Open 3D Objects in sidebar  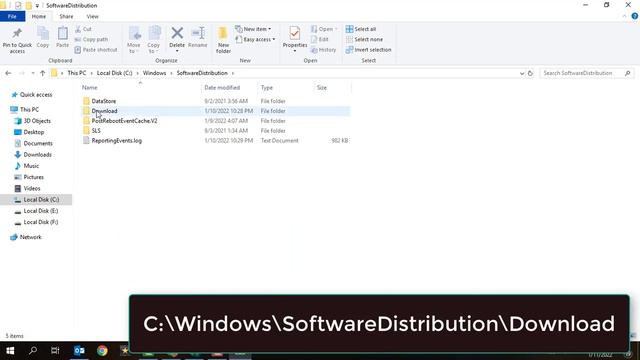37,121
